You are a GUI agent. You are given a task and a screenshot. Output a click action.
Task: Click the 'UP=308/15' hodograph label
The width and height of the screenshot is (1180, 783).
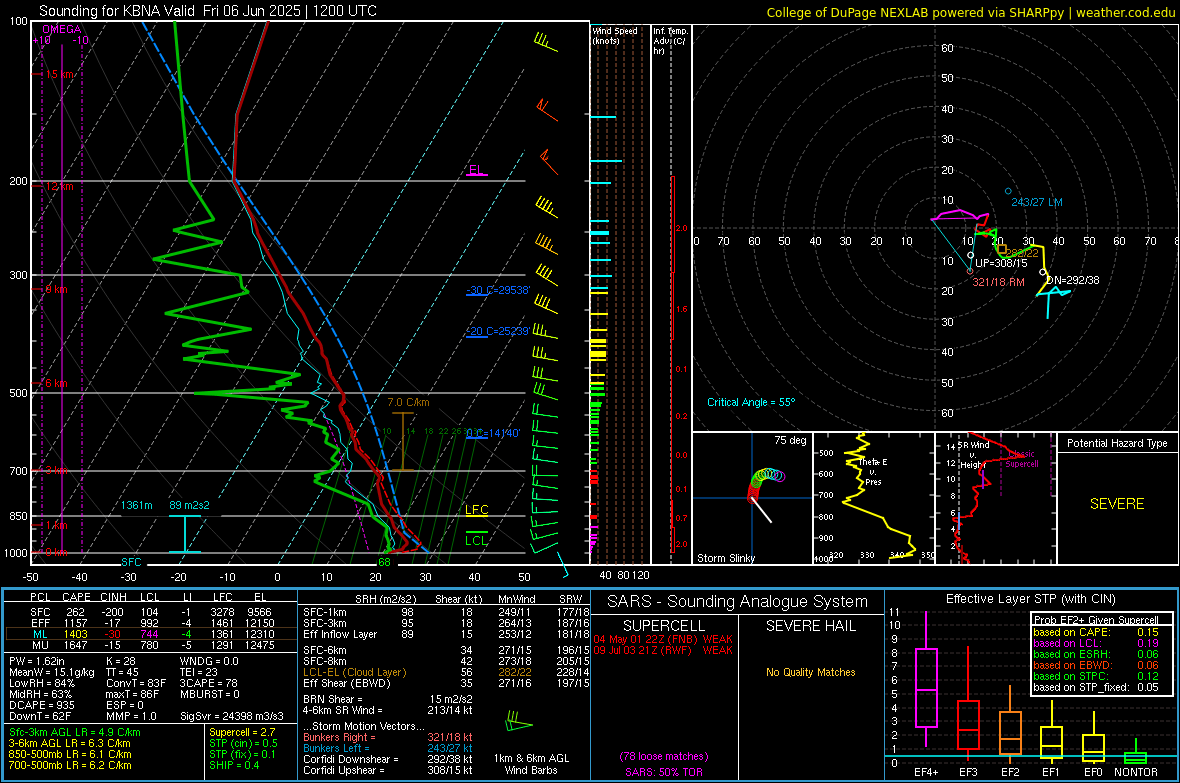[x=1002, y=264]
